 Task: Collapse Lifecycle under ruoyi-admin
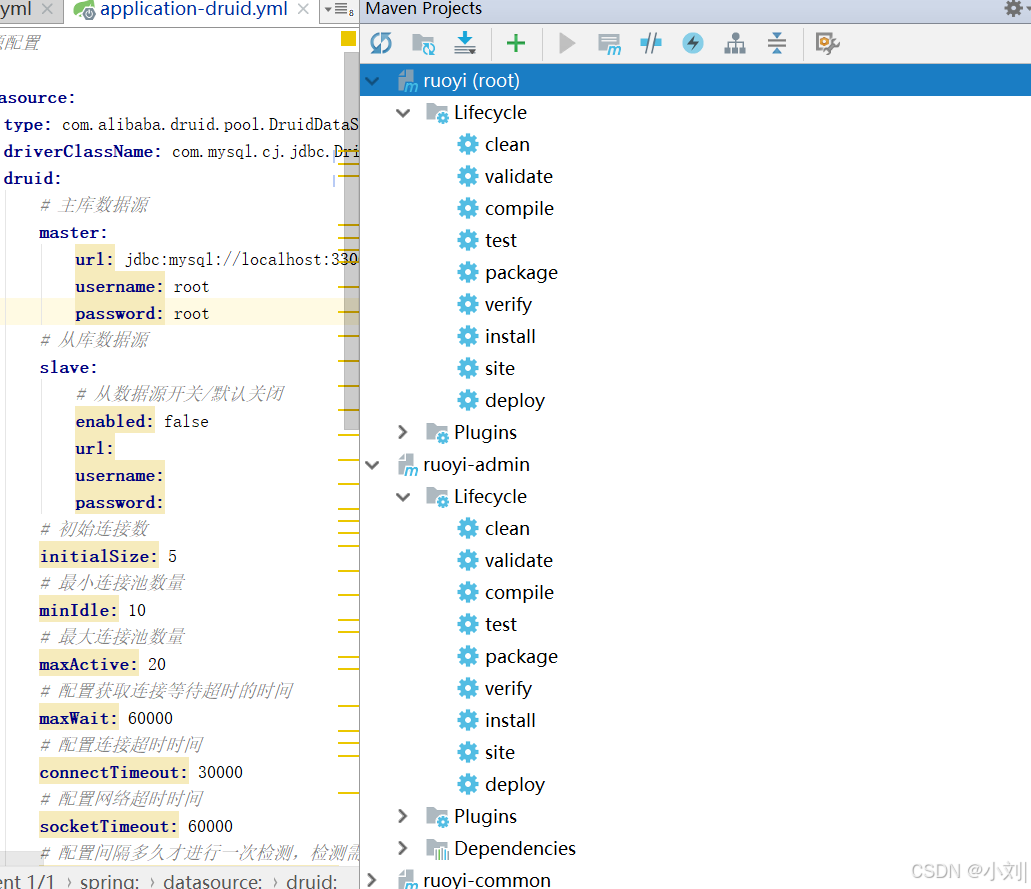403,497
